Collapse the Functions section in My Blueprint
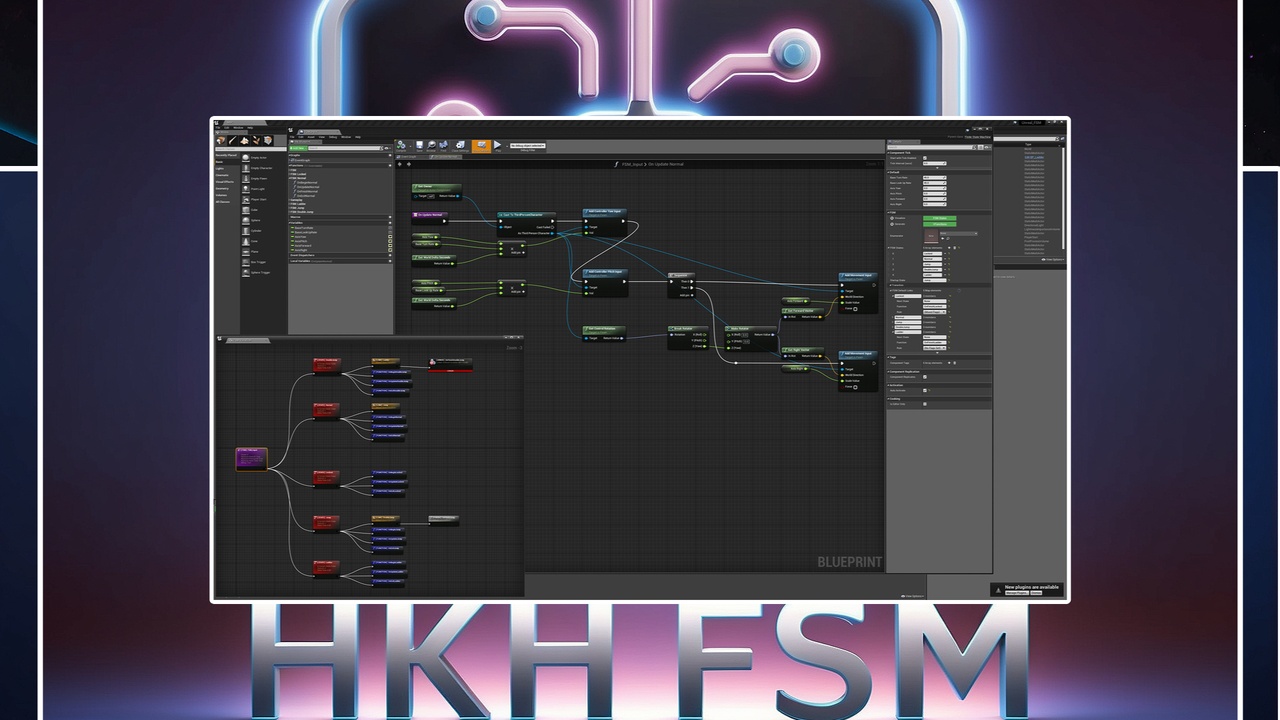The width and height of the screenshot is (1280, 720). point(290,165)
